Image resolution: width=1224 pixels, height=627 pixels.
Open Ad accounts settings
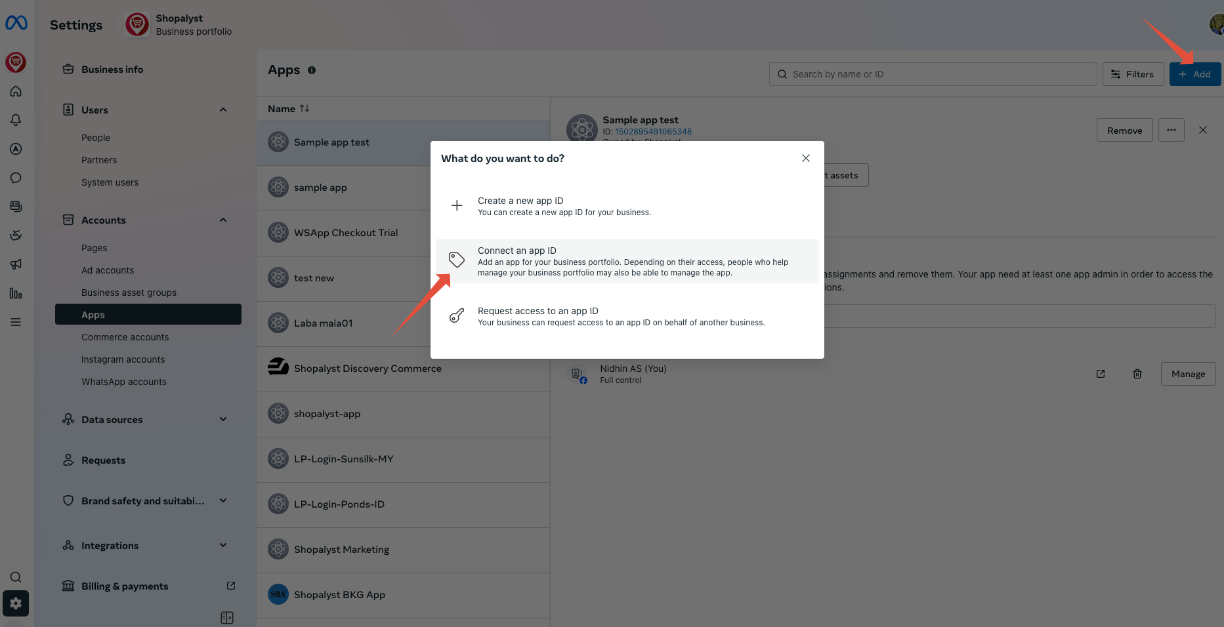[108, 270]
